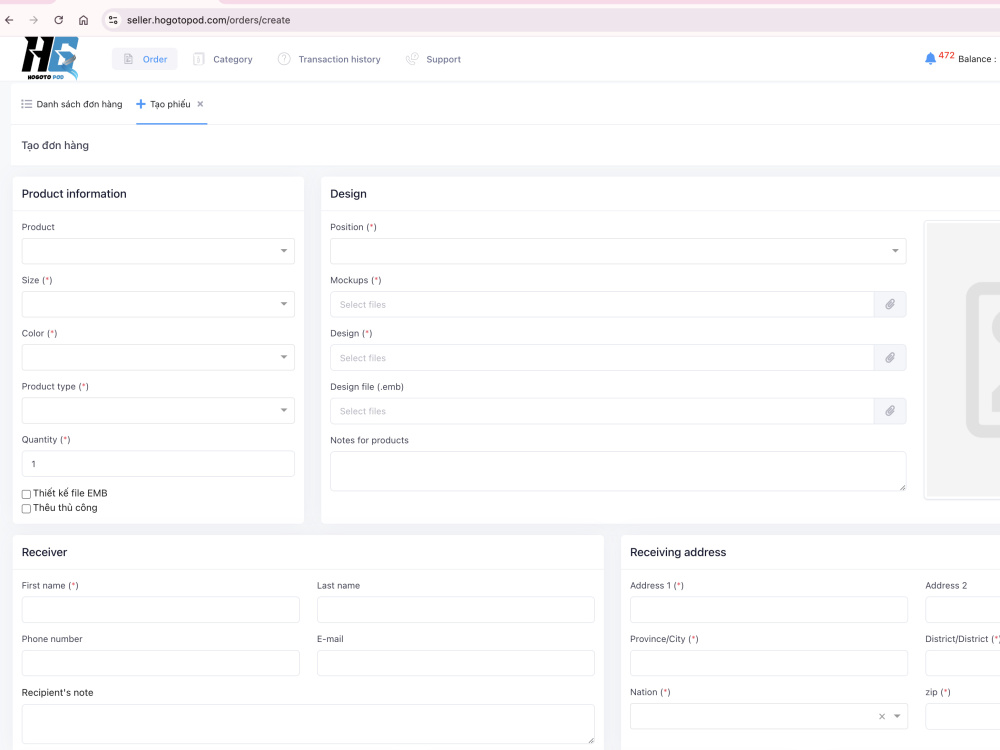
Task: Click the list icon beside Danh sách đơn hàng
Action: point(26,104)
